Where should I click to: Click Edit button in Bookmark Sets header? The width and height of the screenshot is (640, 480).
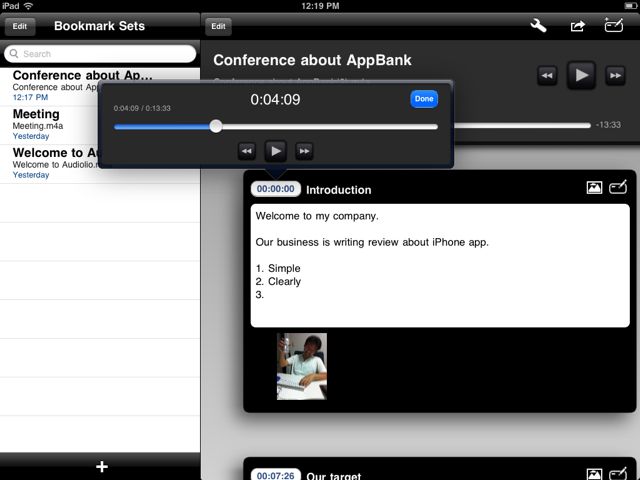tap(20, 27)
